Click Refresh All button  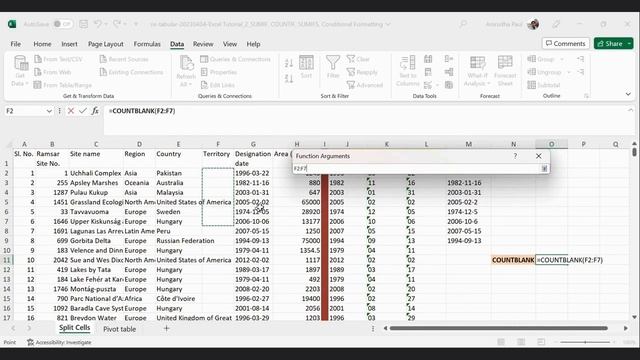186,71
